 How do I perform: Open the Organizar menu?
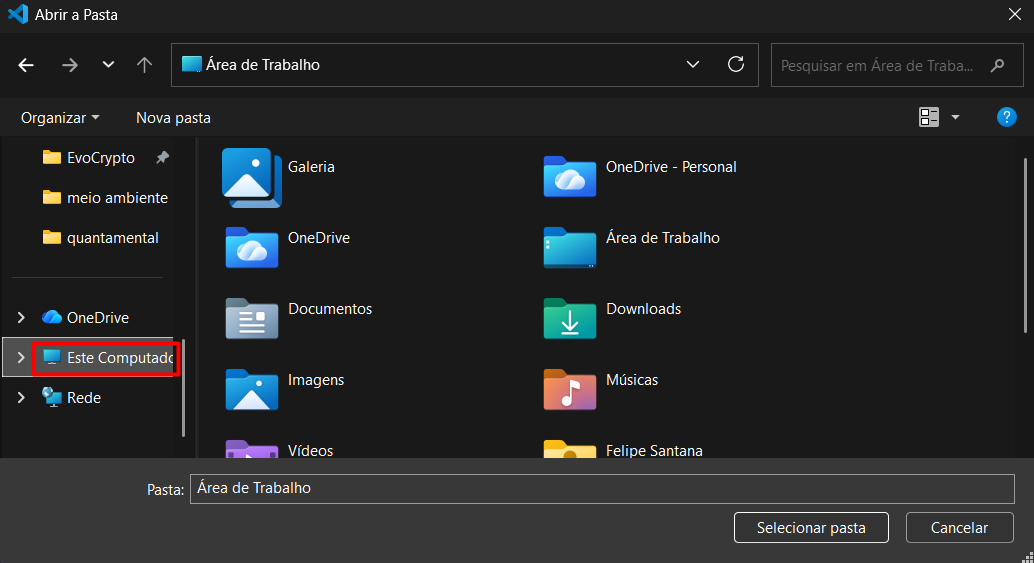pos(60,118)
